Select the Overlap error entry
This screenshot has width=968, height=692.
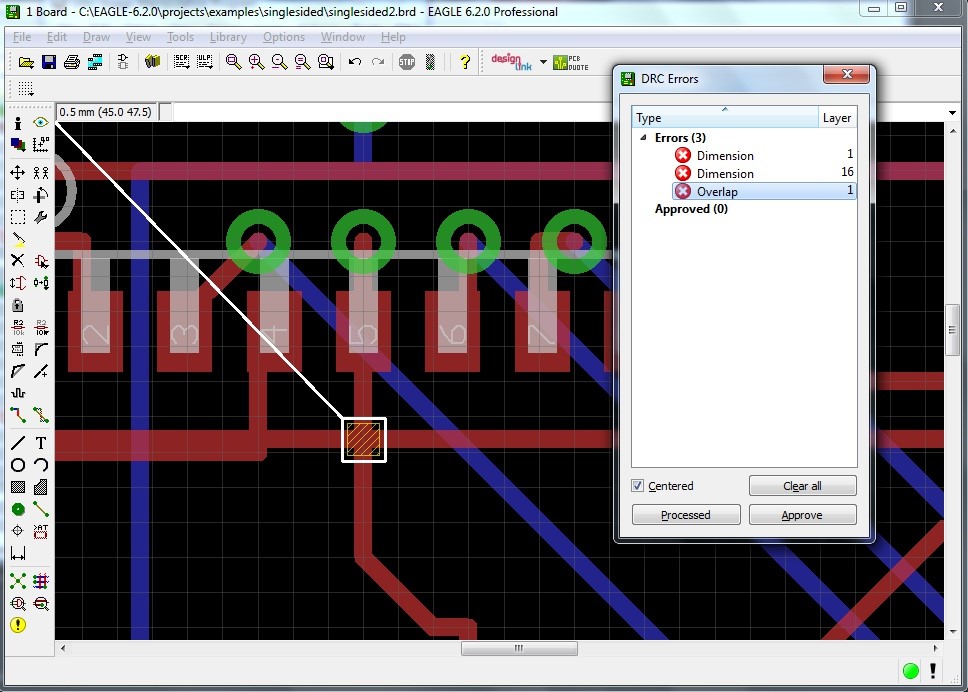pos(717,192)
